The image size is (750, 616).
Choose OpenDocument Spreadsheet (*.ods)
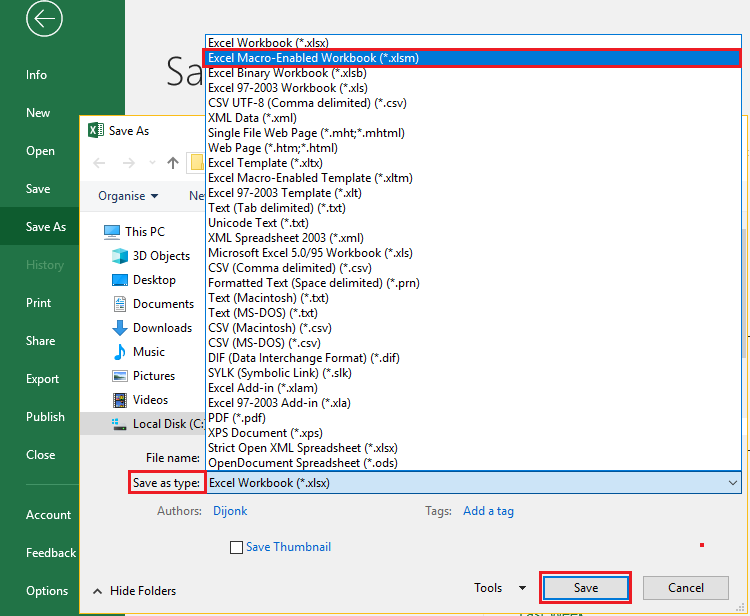pos(474,463)
